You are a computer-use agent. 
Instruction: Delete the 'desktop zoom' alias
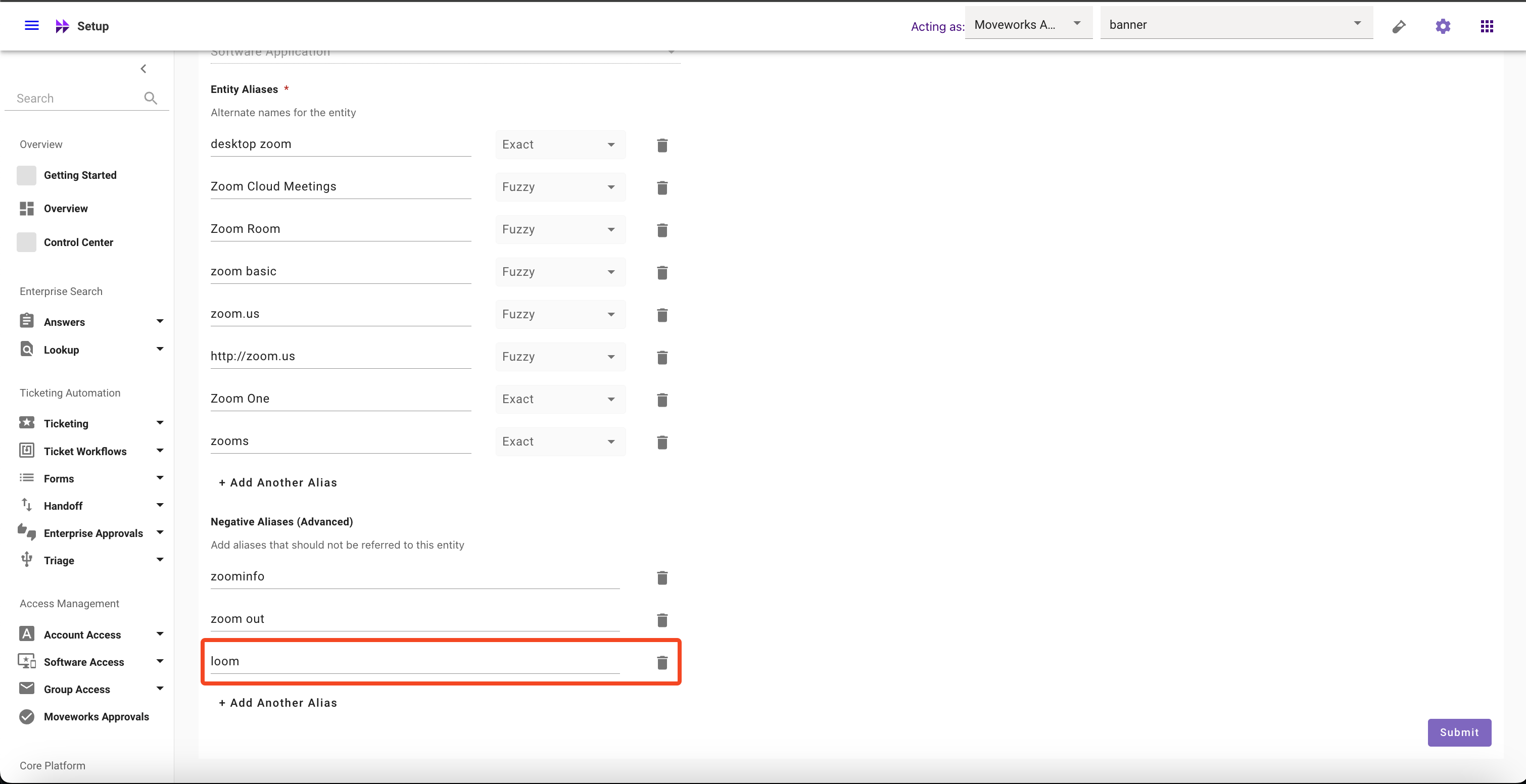point(662,145)
